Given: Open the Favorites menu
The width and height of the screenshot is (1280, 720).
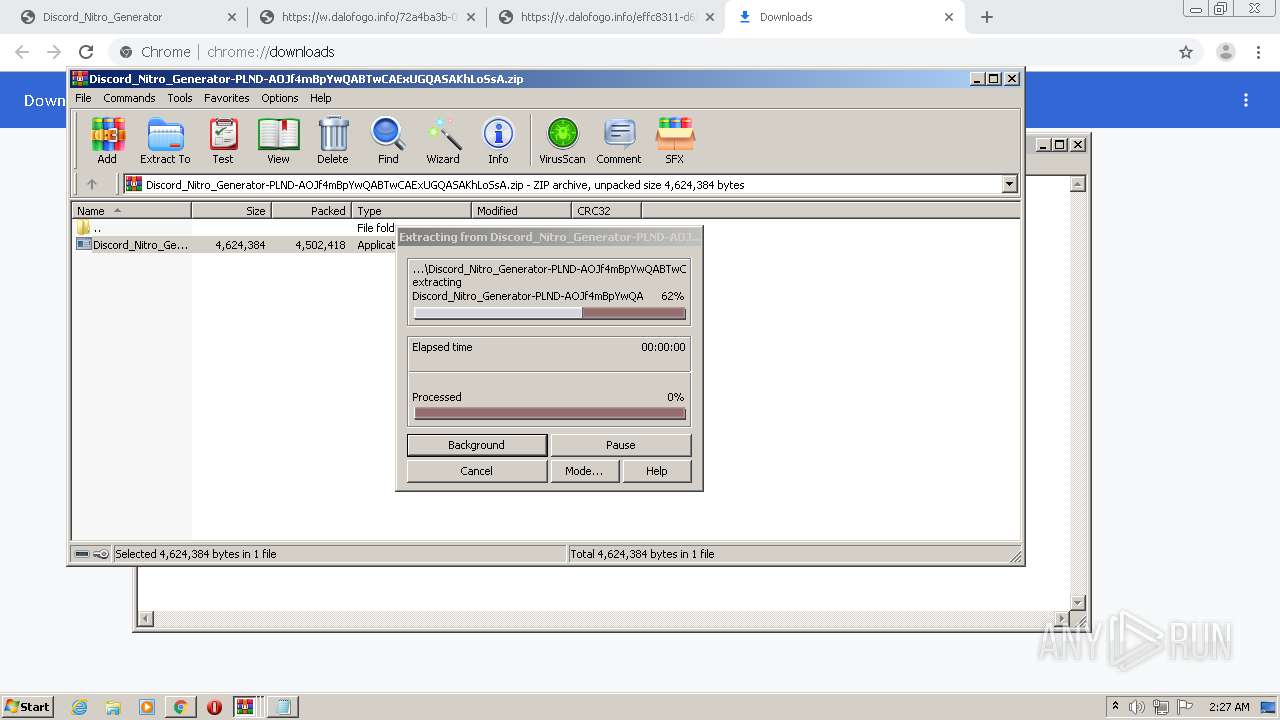Looking at the screenshot, I should click(227, 98).
